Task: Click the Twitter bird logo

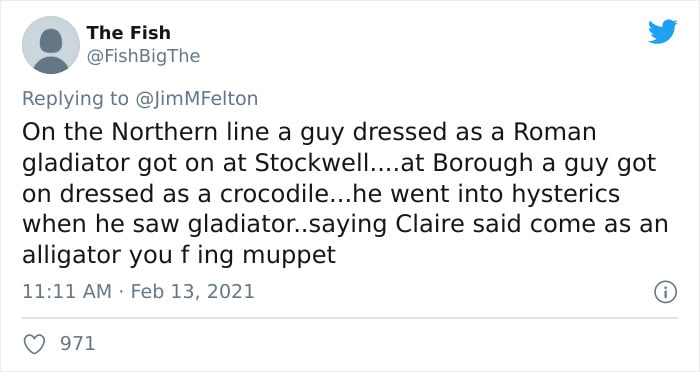Action: point(662,31)
